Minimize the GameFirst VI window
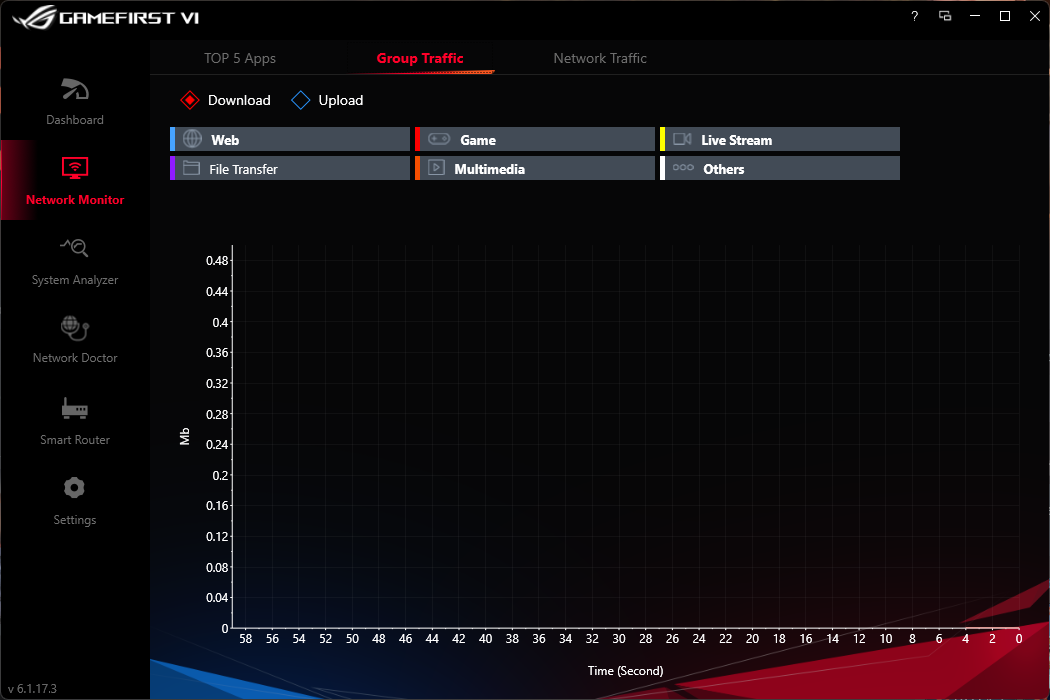Image resolution: width=1050 pixels, height=700 pixels. pyautogui.click(x=975, y=16)
